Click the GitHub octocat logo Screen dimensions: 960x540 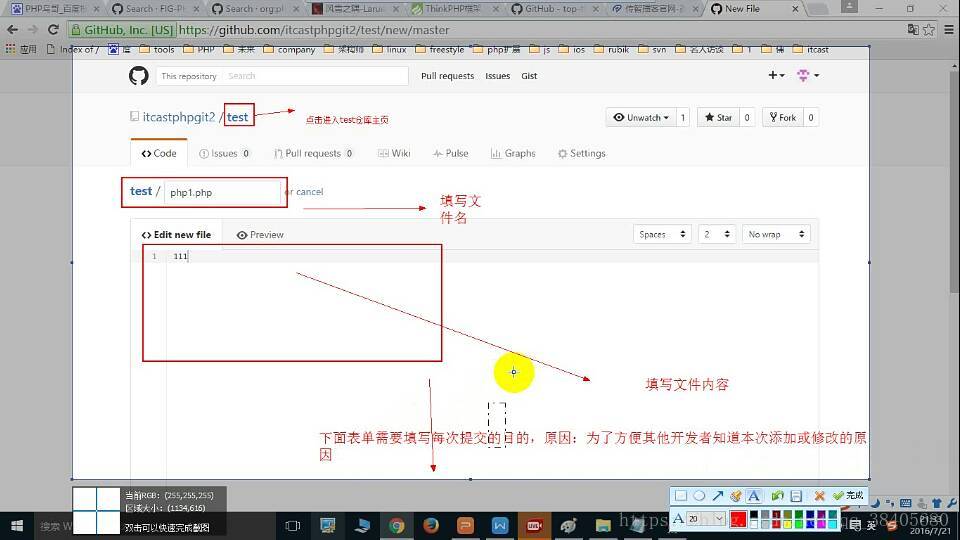tap(139, 76)
